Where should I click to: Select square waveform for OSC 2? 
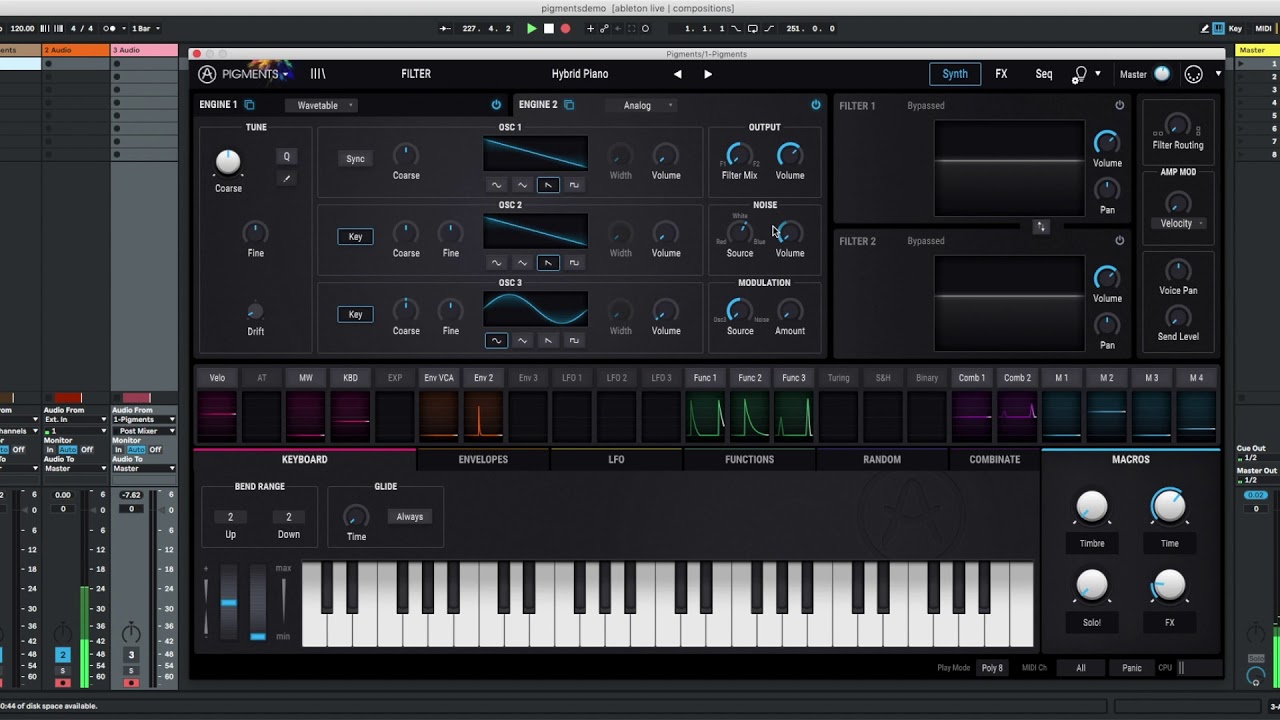click(x=574, y=263)
